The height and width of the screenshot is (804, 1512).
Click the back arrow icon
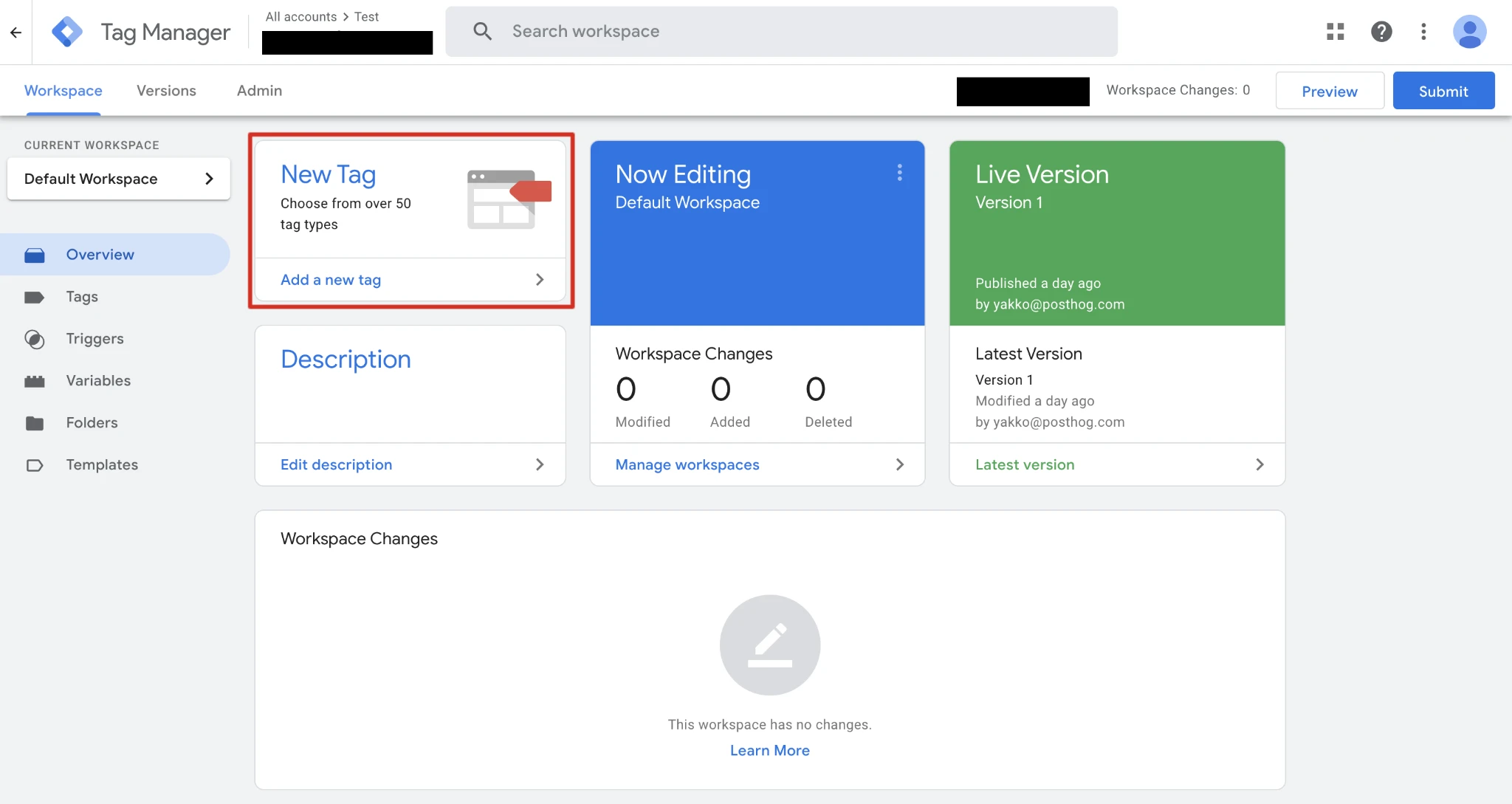coord(16,32)
